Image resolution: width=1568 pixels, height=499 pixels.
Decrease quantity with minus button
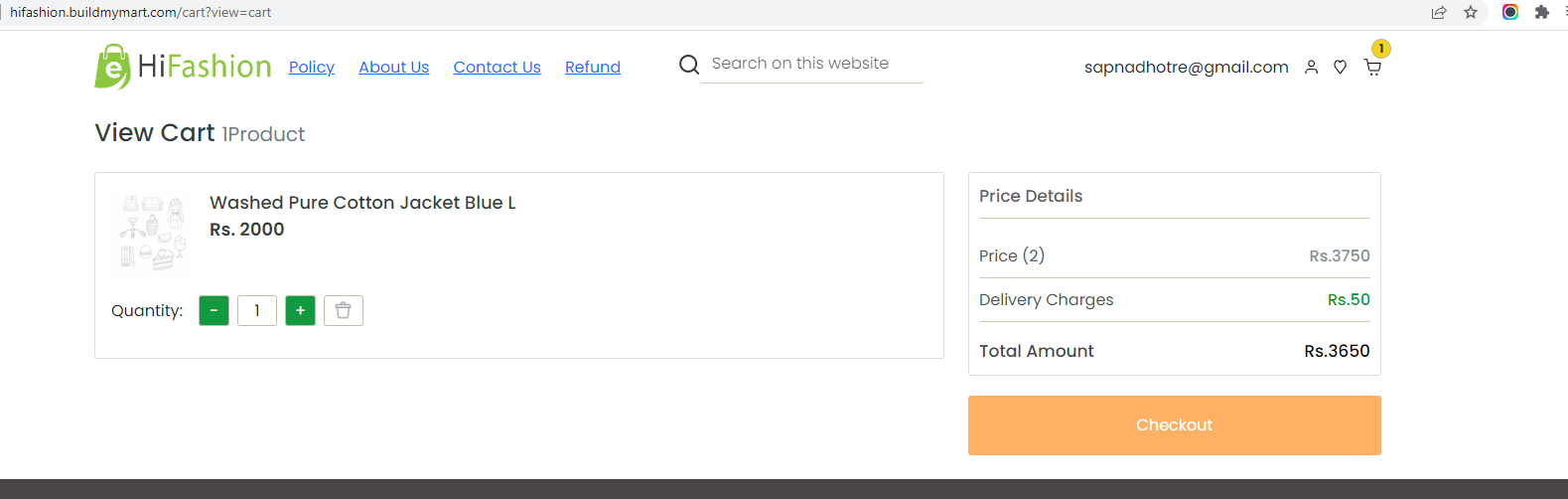[x=214, y=310]
